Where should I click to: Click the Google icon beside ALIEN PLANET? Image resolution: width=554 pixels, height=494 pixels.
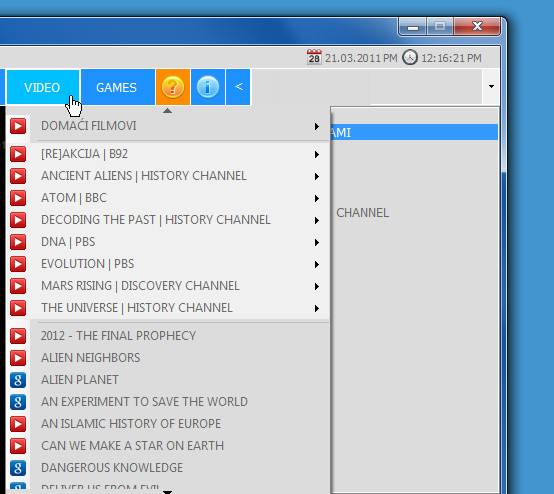(18, 380)
